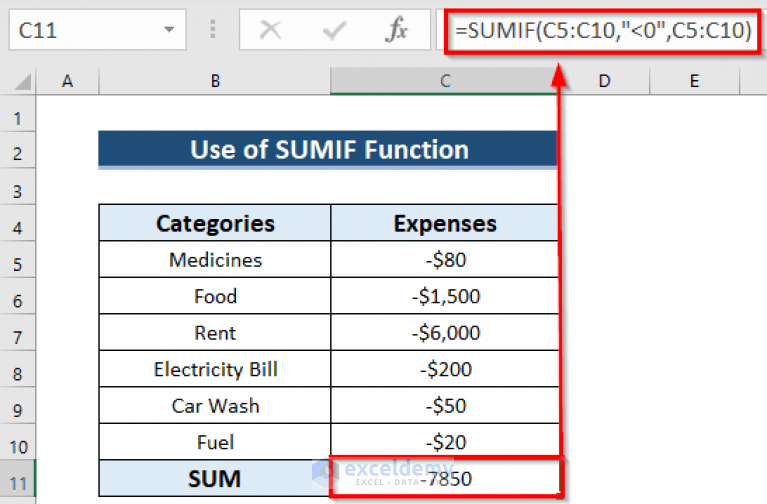Click the 'Categories' header cell
This screenshot has height=504, width=767.
click(x=215, y=223)
